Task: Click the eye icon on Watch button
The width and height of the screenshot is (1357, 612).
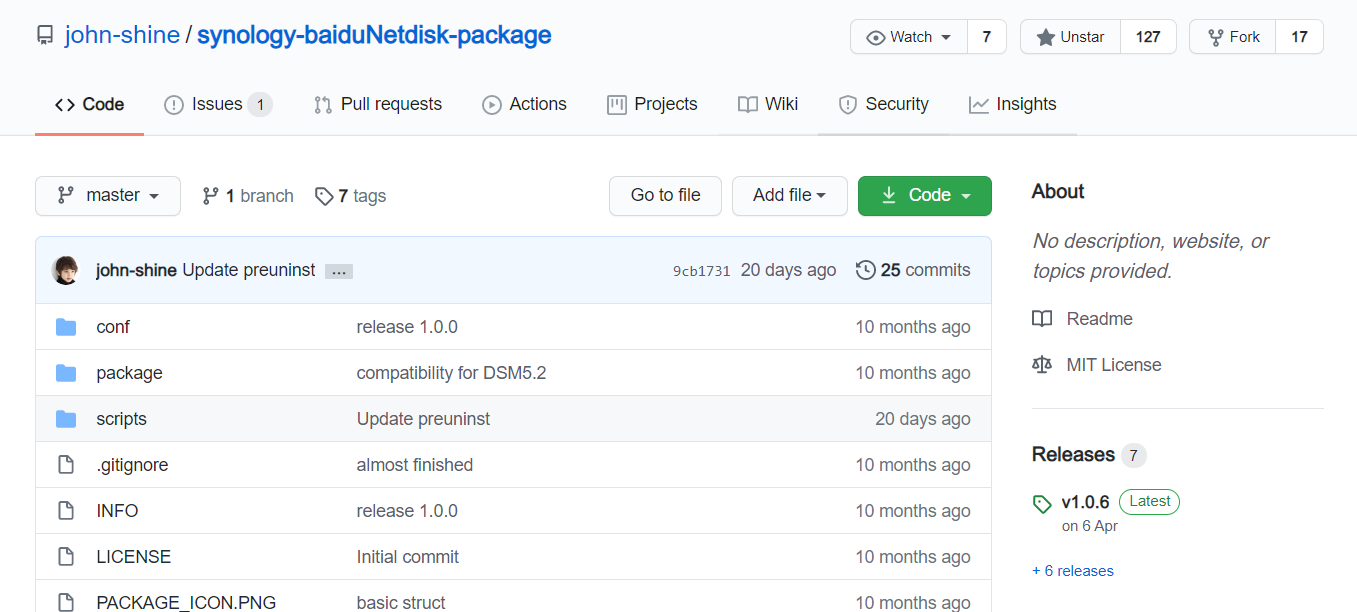Action: pos(876,37)
